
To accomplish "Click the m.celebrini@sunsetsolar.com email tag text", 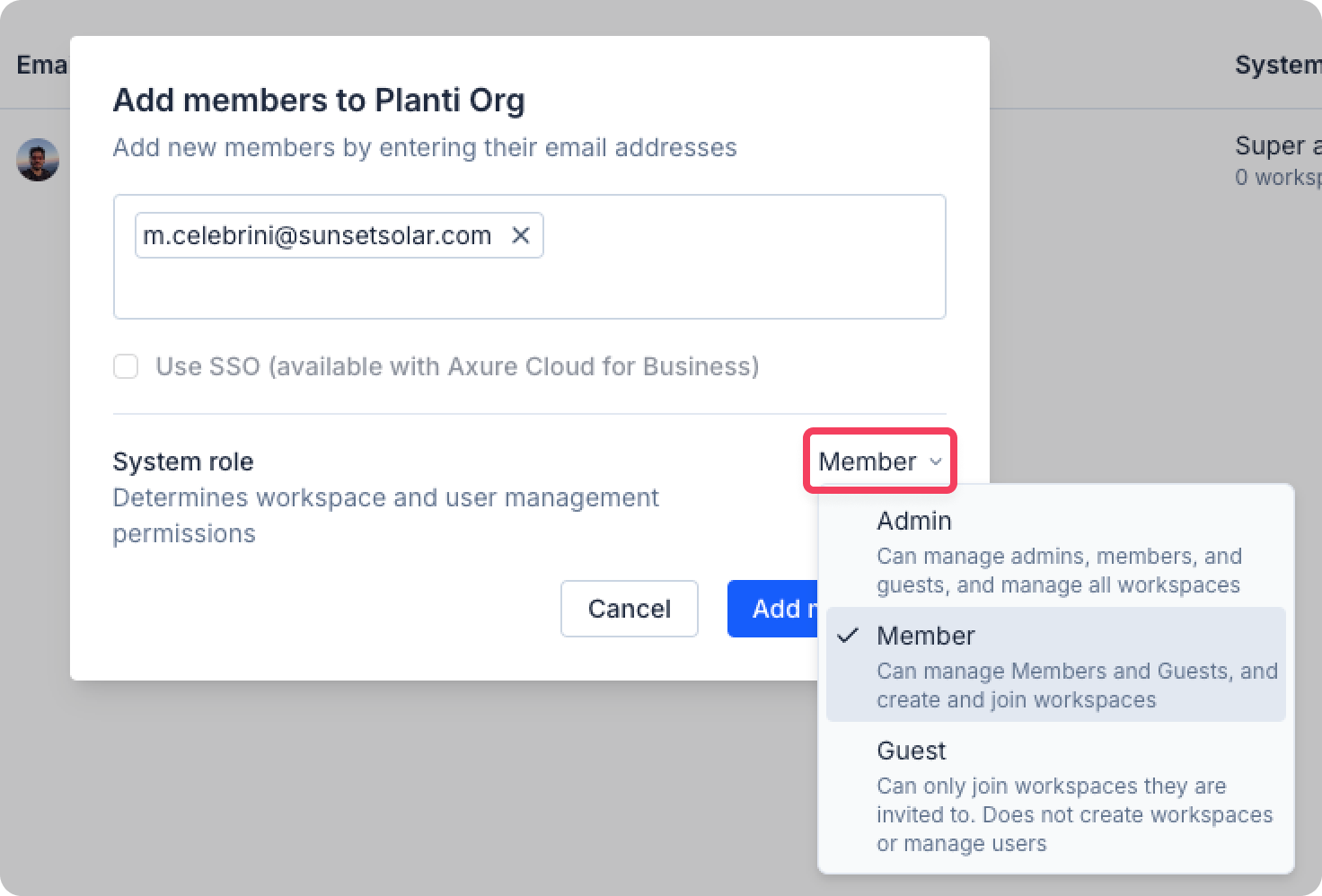I will pos(317,235).
